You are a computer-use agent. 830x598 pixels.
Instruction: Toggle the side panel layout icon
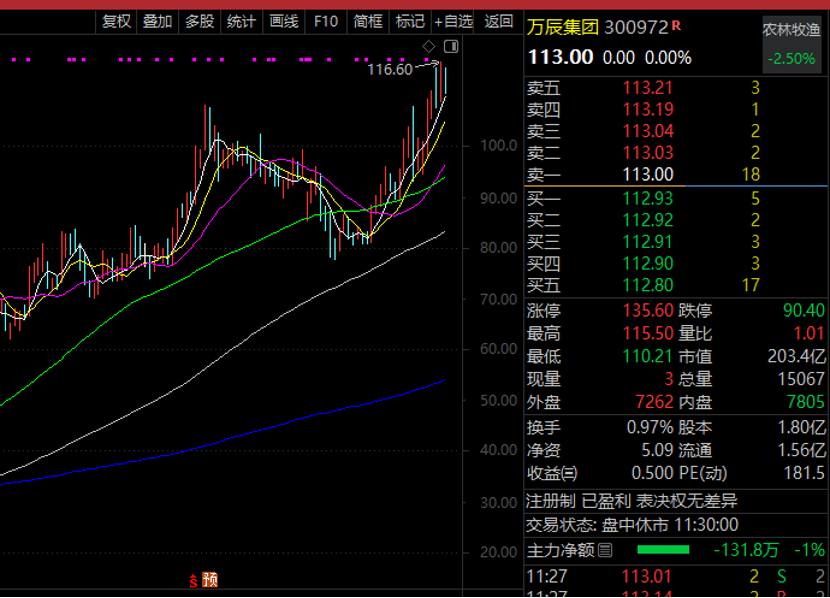[450, 47]
